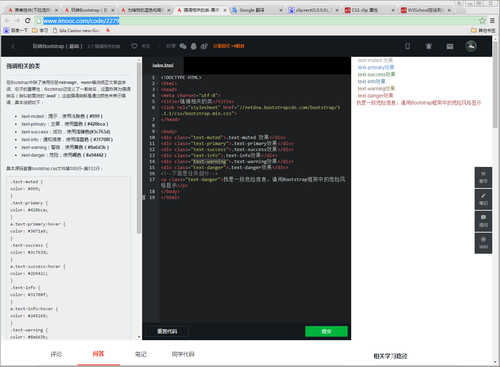Open the 问答 Q&A tab
The width and height of the screenshot is (500, 367).
98,354
